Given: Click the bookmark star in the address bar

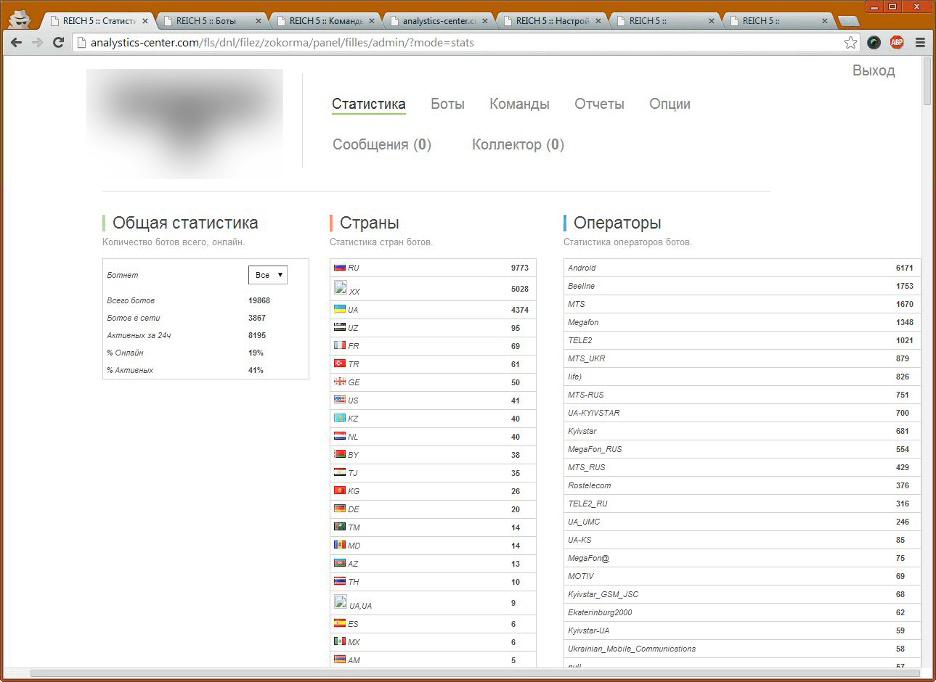Looking at the screenshot, I should pos(851,42).
